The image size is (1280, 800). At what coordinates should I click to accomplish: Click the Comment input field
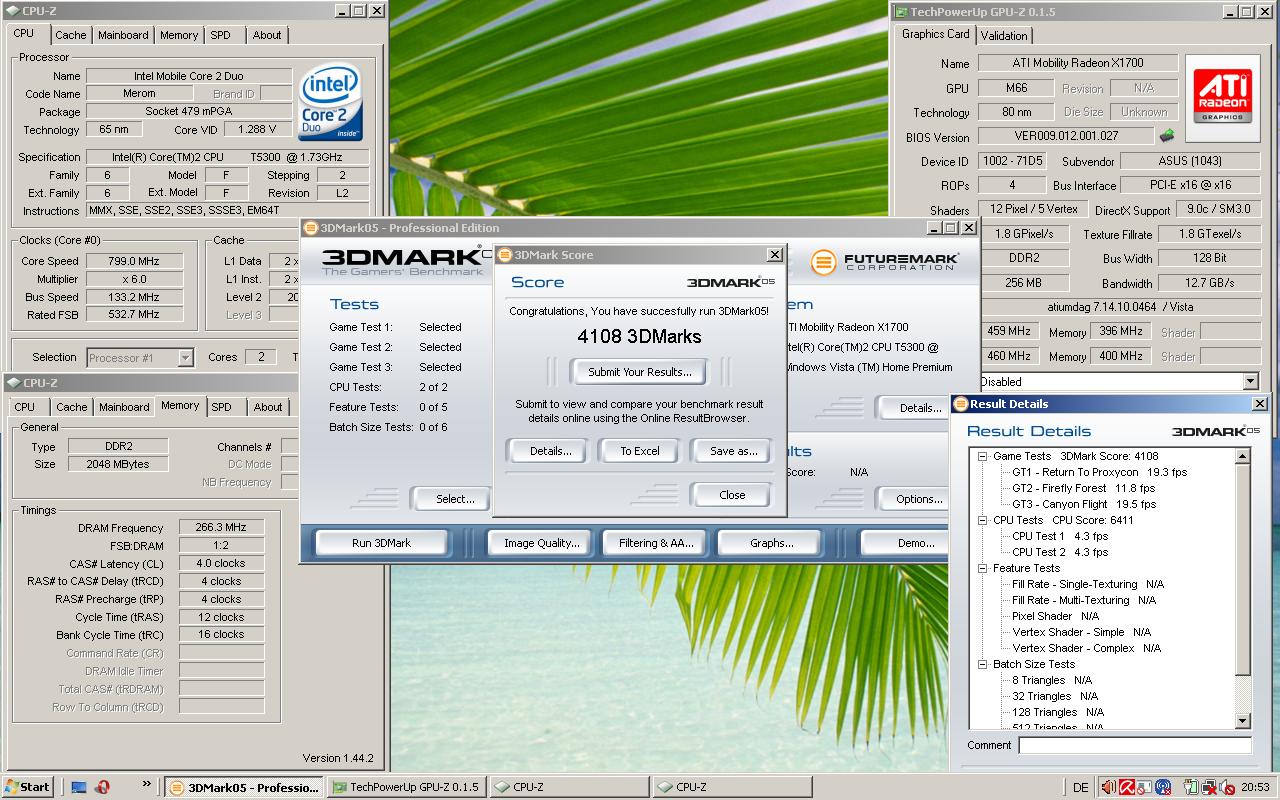[1135, 745]
